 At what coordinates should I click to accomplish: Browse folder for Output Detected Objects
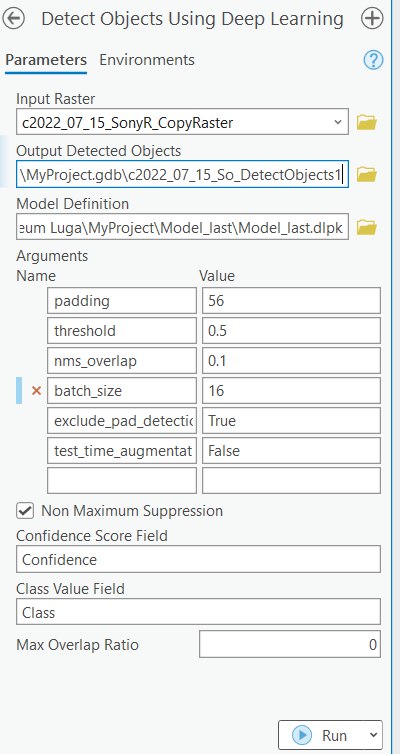click(x=366, y=174)
